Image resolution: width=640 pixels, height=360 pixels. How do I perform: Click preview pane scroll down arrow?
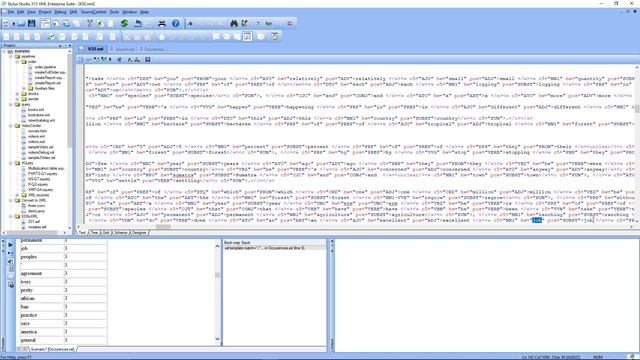[x=217, y=339]
